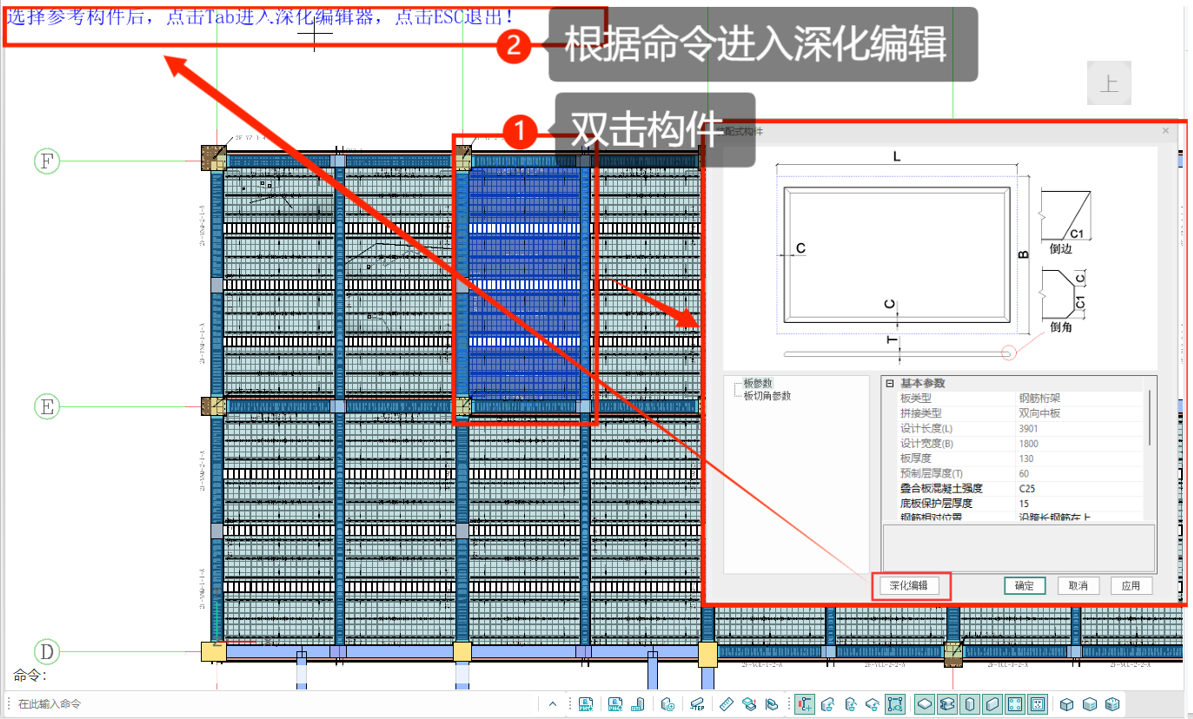Collapse the 基本参数 property group
This screenshot has height=719, width=1193.
click(889, 383)
